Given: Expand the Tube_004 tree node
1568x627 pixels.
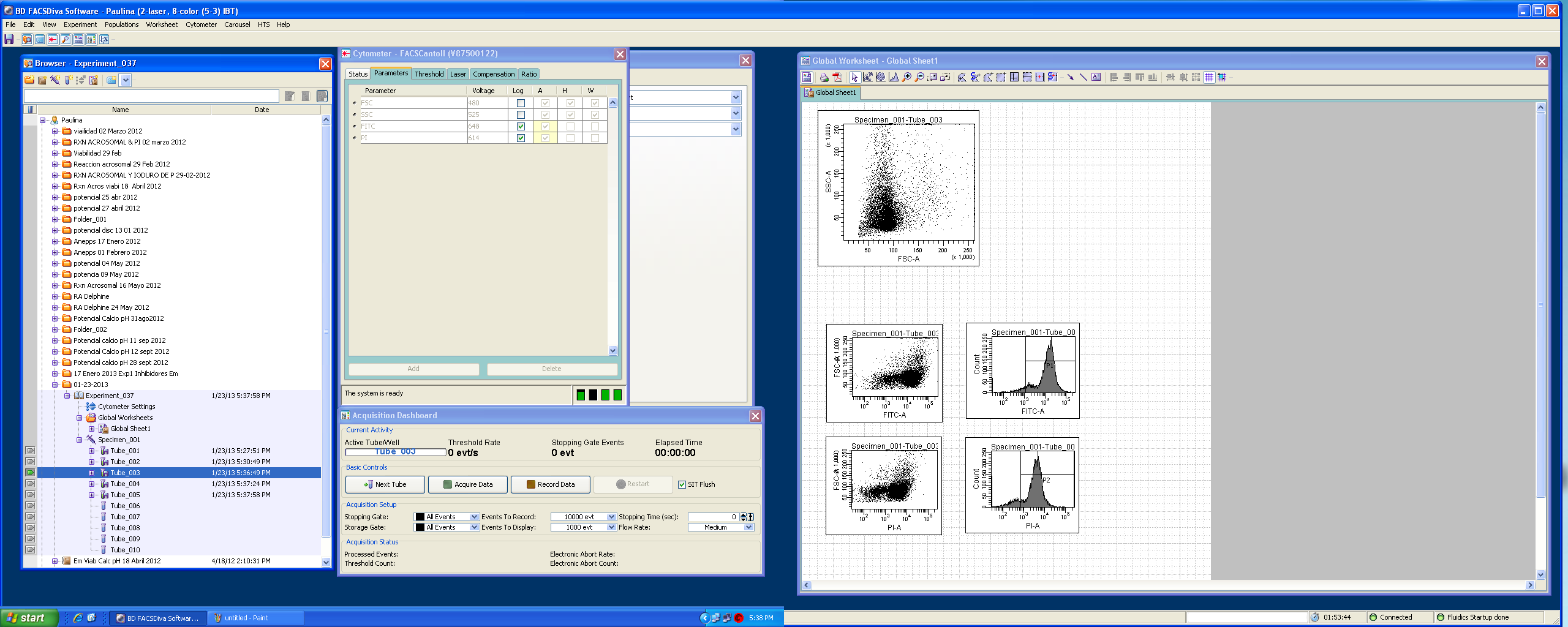Looking at the screenshot, I should [92, 484].
